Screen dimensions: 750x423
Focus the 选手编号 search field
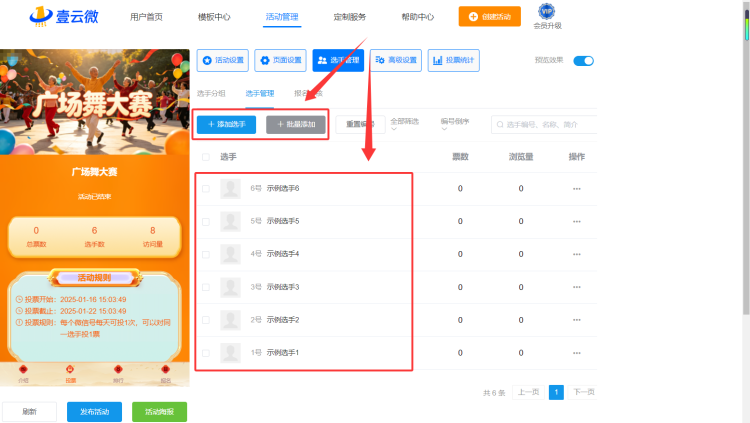pyautogui.click(x=544, y=124)
